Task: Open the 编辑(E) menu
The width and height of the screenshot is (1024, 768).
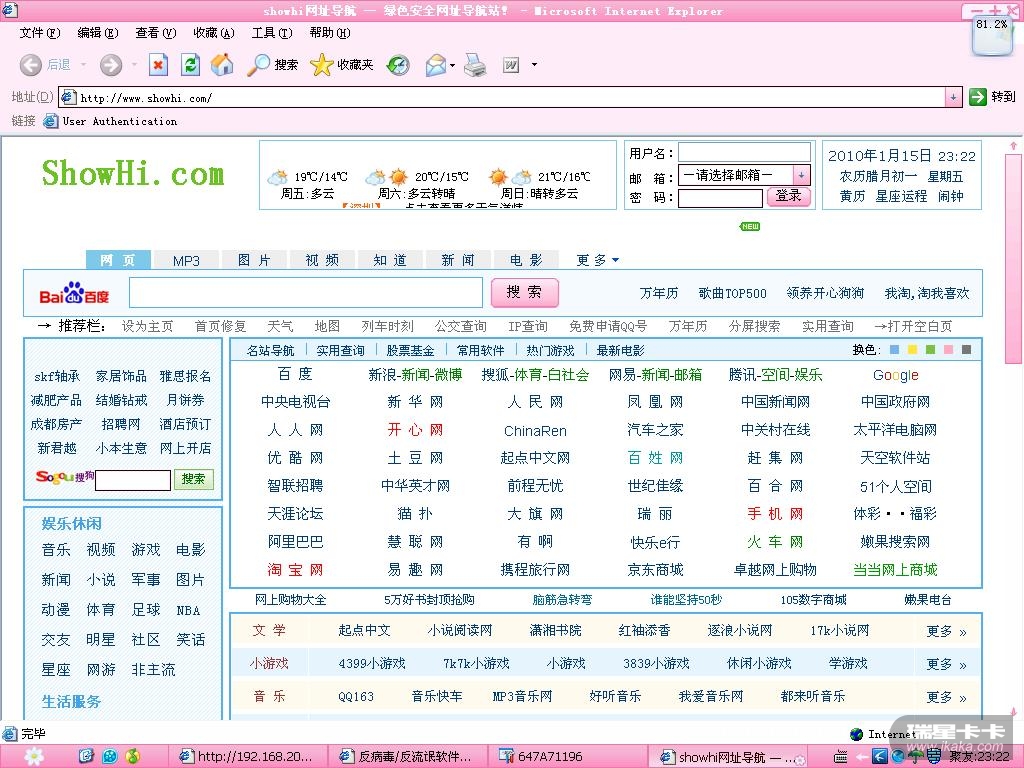Action: coord(98,33)
